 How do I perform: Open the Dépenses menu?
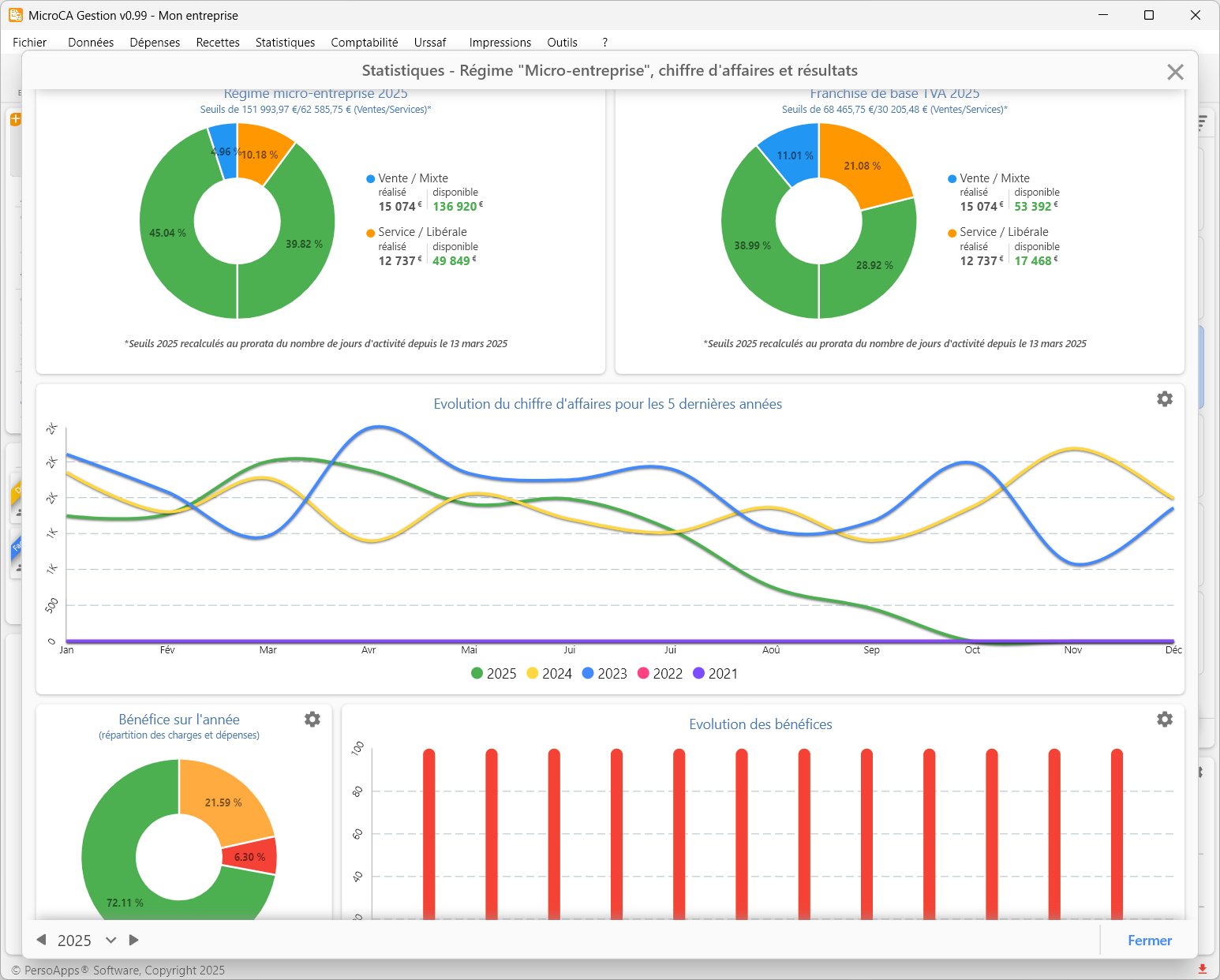pyautogui.click(x=155, y=43)
